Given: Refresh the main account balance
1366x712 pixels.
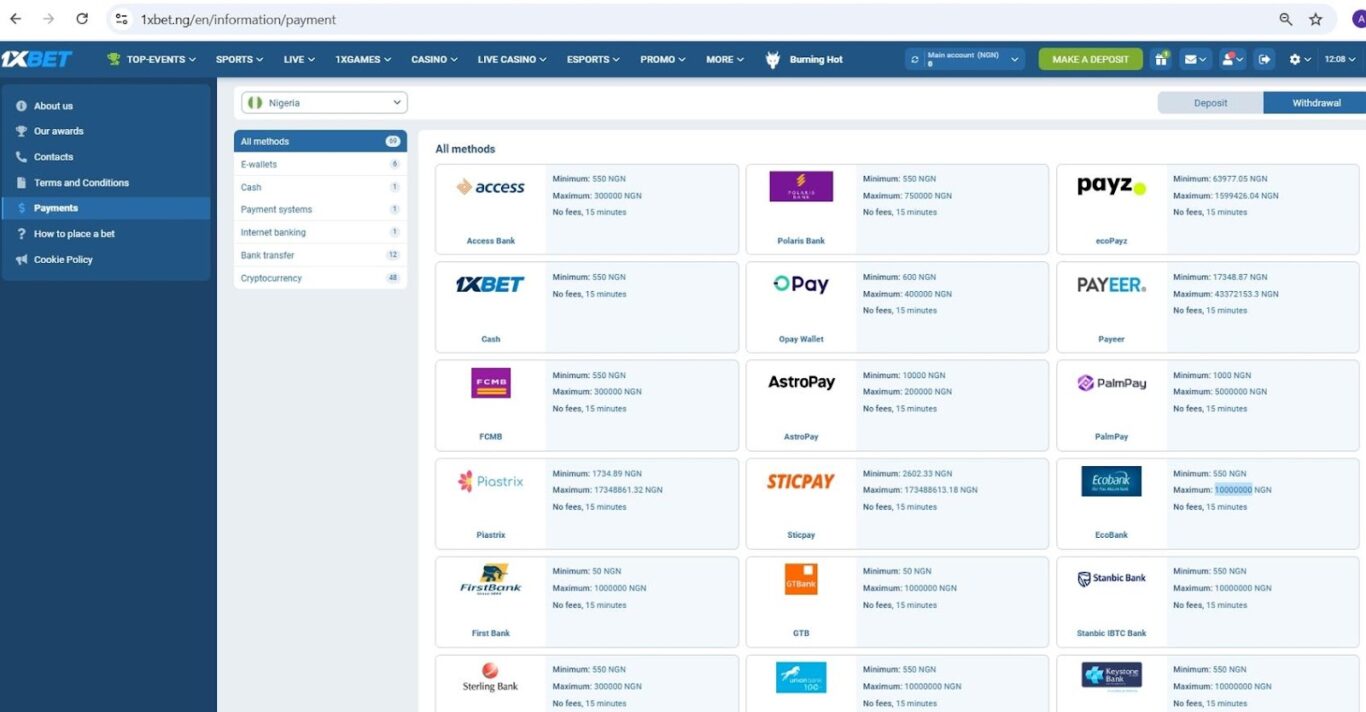Looking at the screenshot, I should [x=914, y=60].
